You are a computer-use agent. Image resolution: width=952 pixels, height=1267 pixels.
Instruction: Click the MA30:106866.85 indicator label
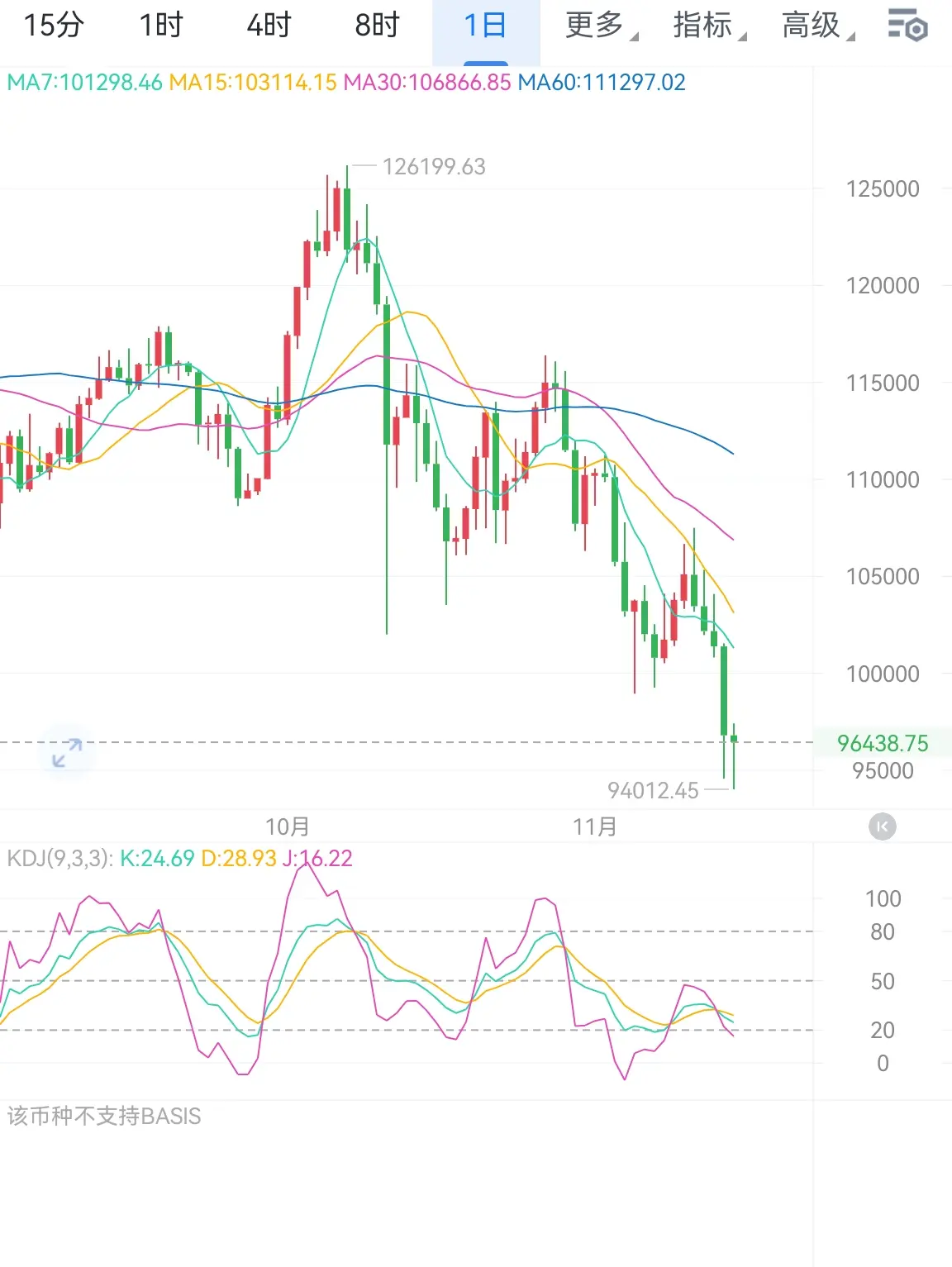(x=427, y=83)
